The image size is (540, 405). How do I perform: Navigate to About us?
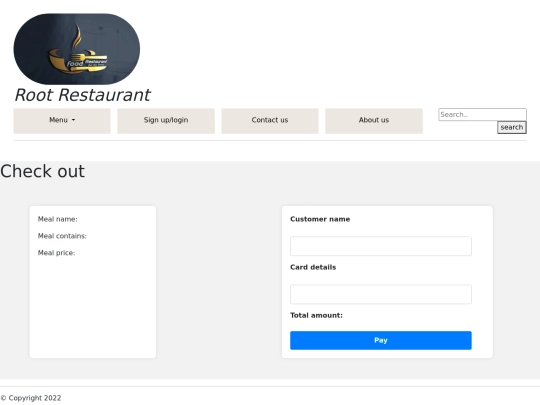pyautogui.click(x=374, y=121)
